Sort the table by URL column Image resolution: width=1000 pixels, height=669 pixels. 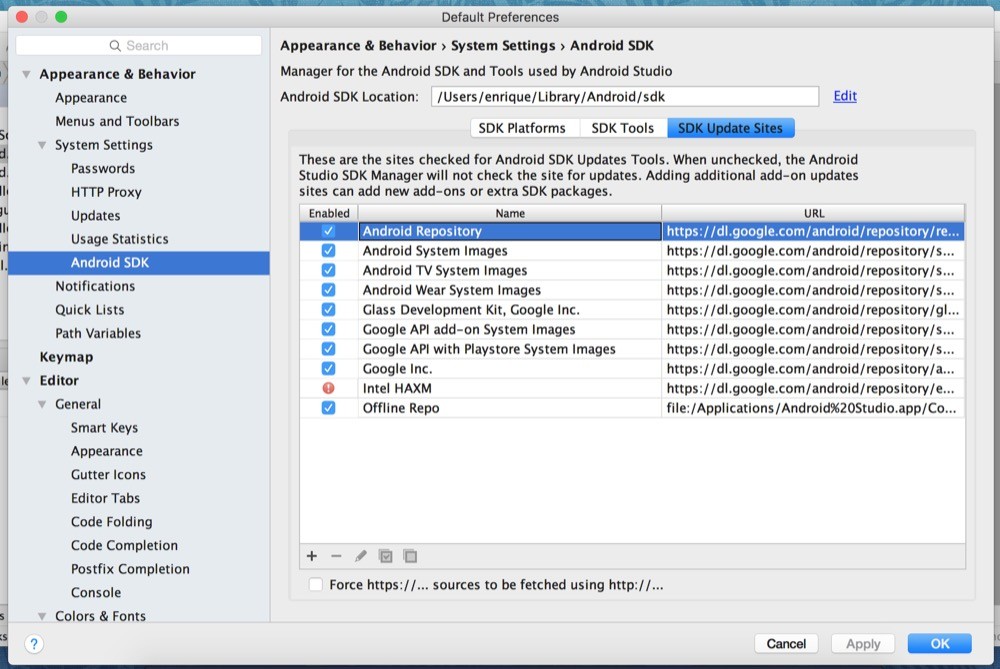813,213
